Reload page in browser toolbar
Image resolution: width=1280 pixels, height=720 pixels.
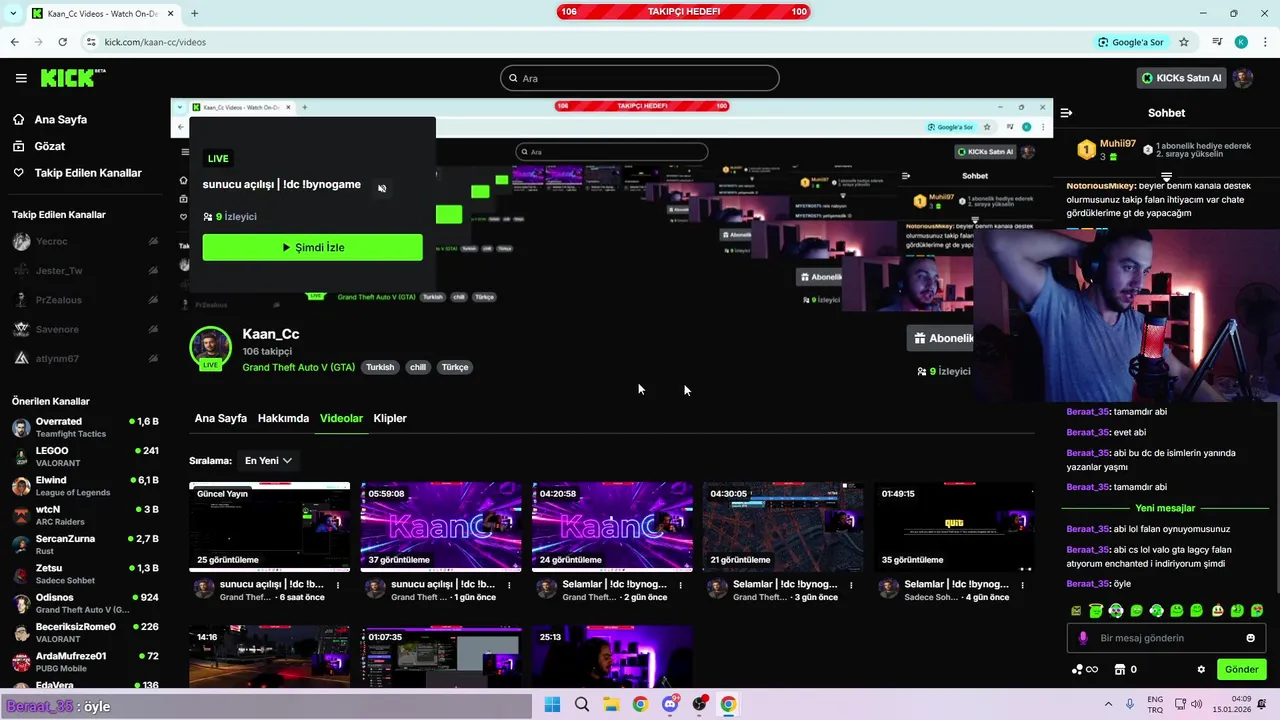pyautogui.click(x=62, y=42)
